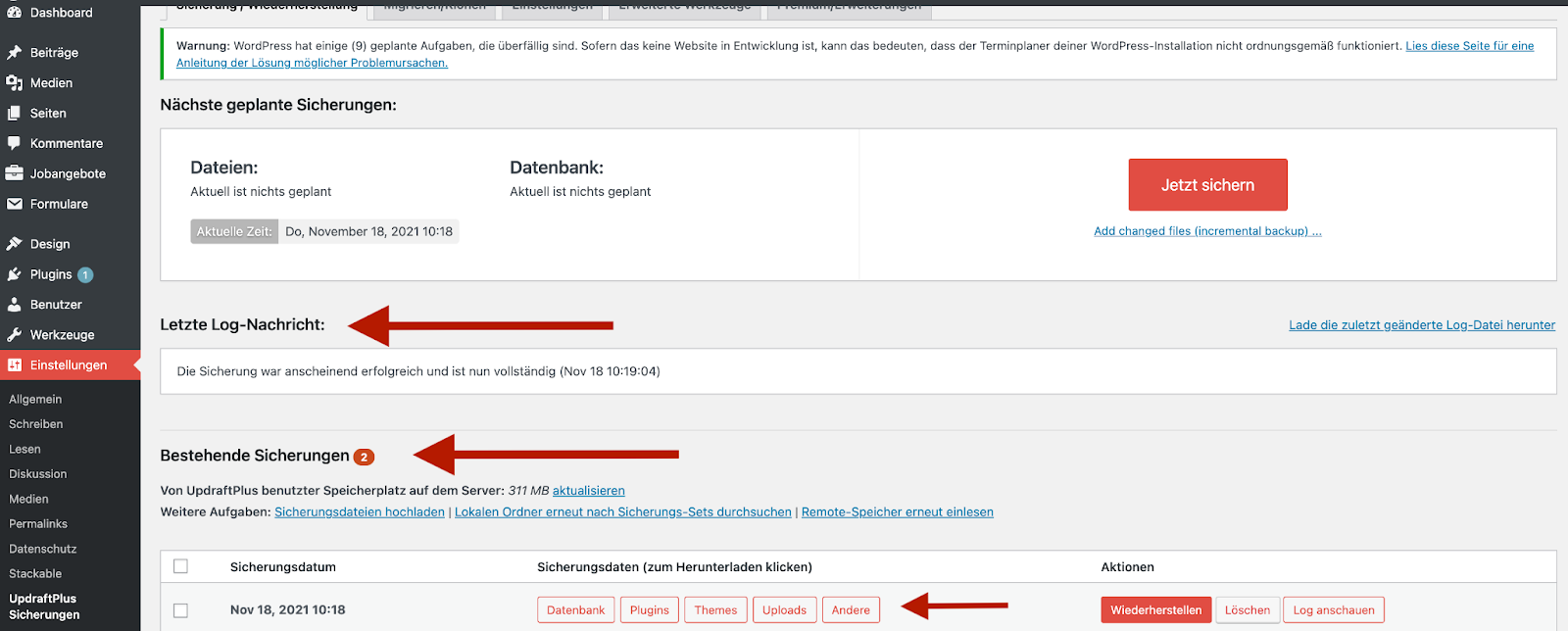The image size is (1568, 631).
Task: Click the Medien media icon
Action: point(15,83)
